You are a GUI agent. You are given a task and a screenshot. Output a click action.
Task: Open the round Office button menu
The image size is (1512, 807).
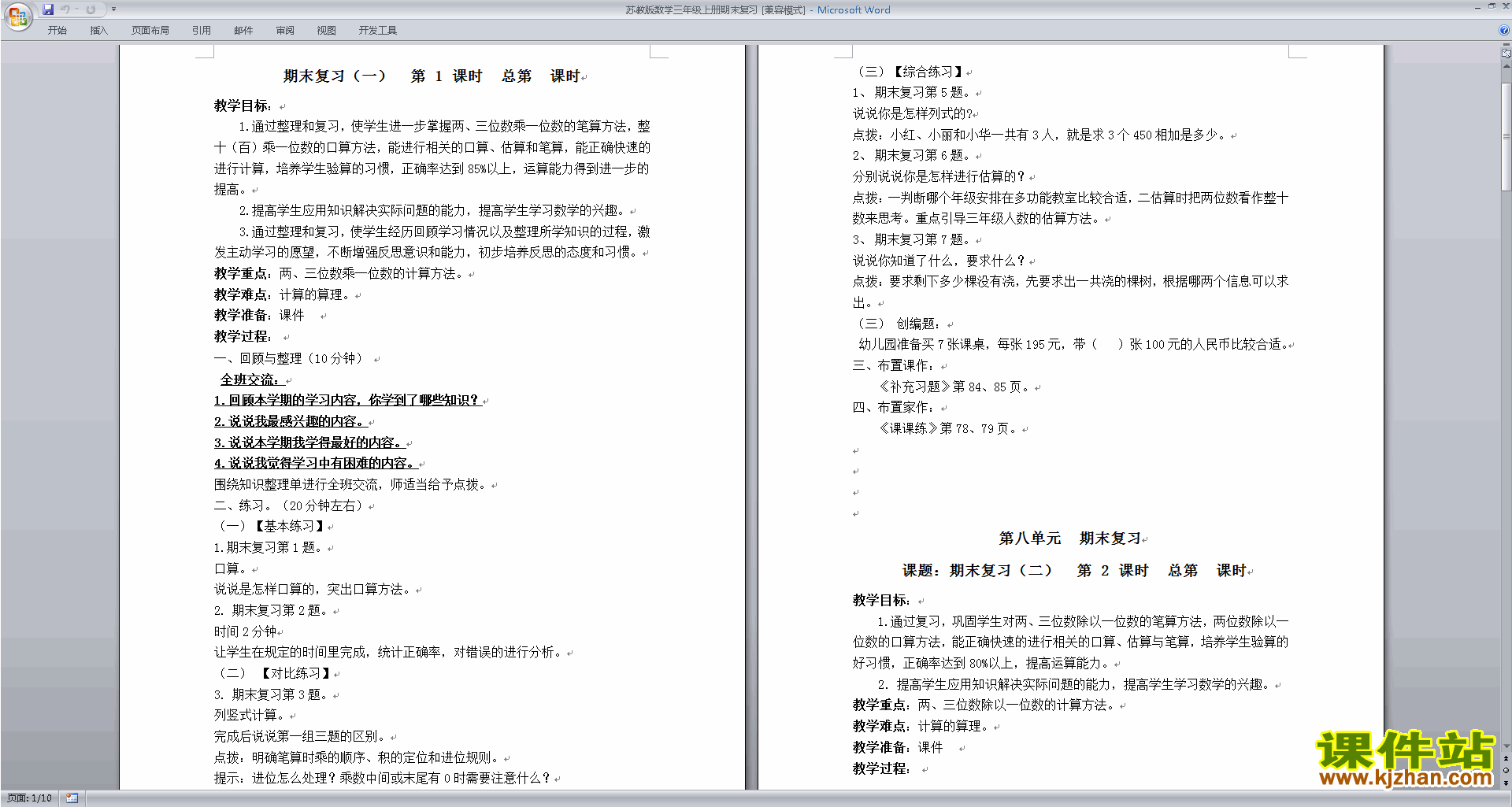point(17,16)
